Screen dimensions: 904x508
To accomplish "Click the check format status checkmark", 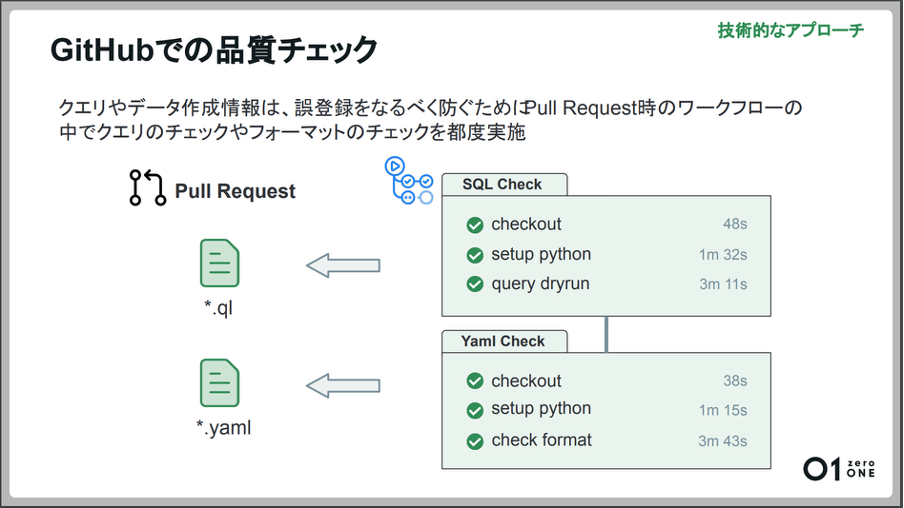I will point(475,441).
